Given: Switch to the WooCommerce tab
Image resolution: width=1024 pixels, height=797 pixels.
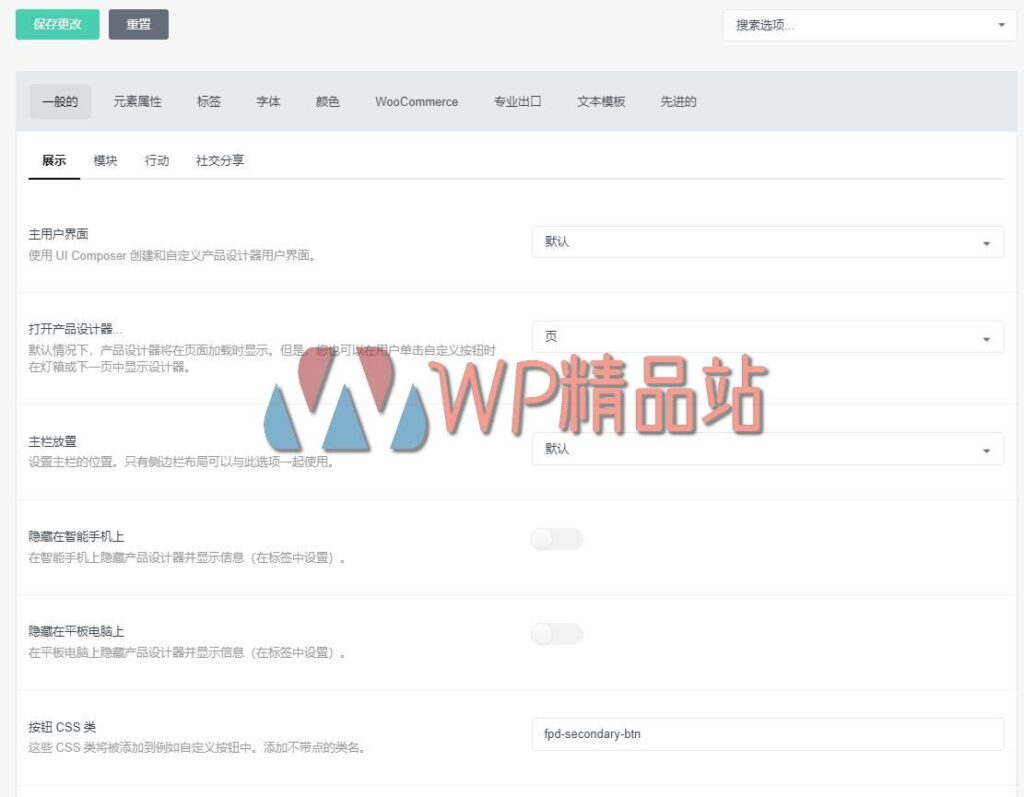Looking at the screenshot, I should (x=416, y=101).
